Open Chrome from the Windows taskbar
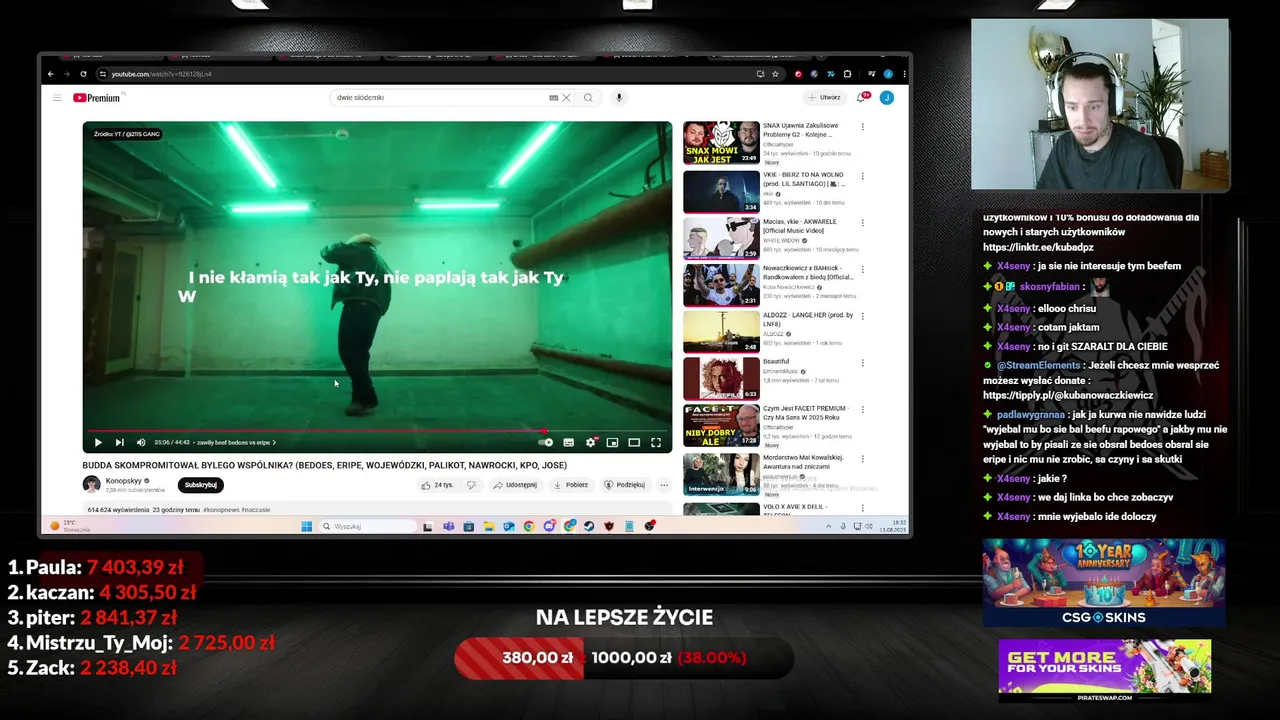1280x720 pixels. (529, 526)
